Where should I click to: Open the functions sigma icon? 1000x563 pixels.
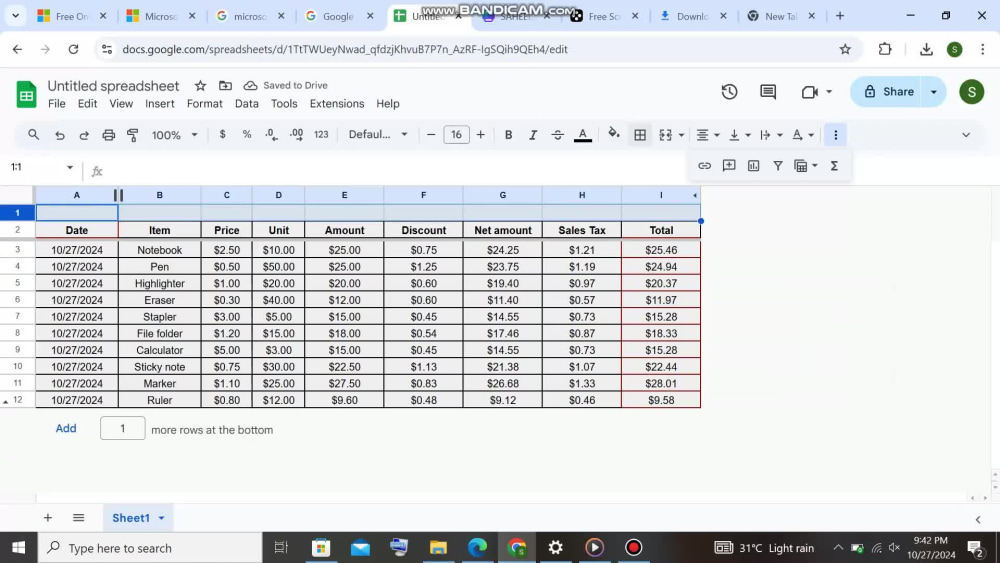pos(834,166)
